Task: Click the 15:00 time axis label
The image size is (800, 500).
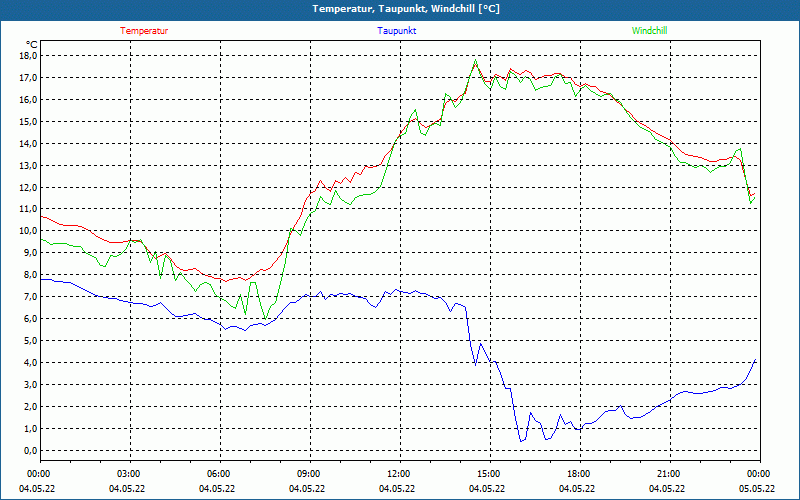Action: click(487, 474)
